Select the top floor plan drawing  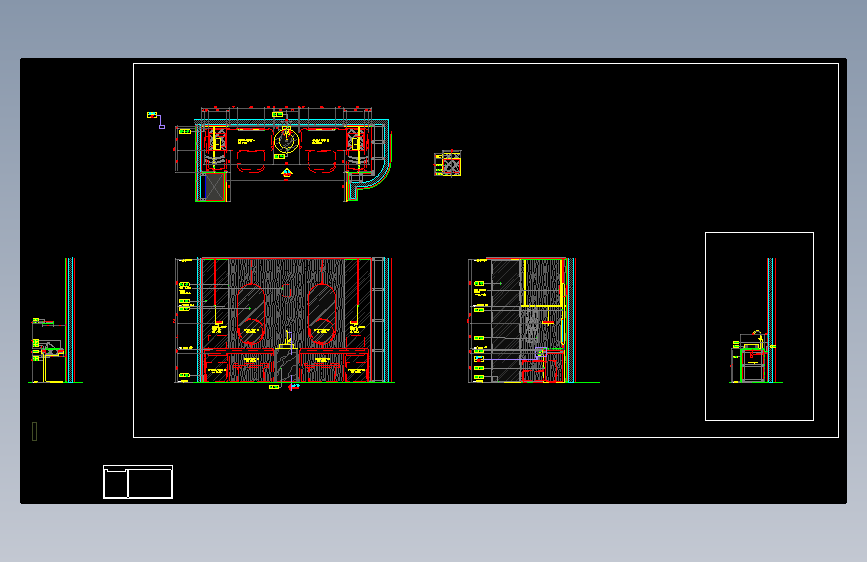[x=283, y=154]
